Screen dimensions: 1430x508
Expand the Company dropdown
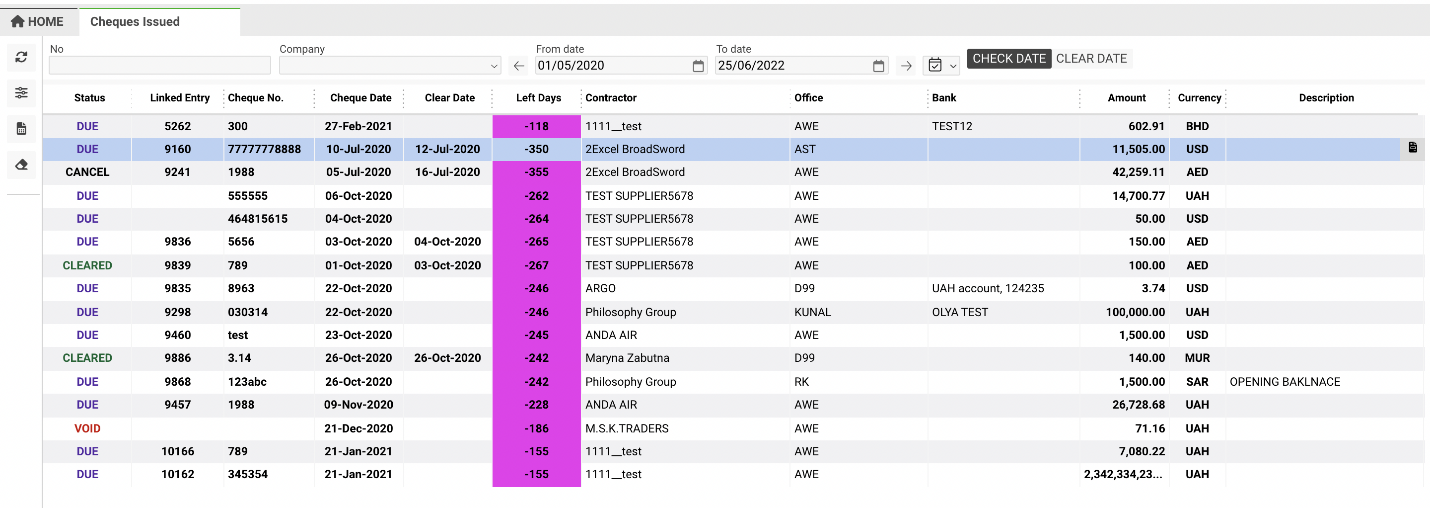pyautogui.click(x=494, y=66)
